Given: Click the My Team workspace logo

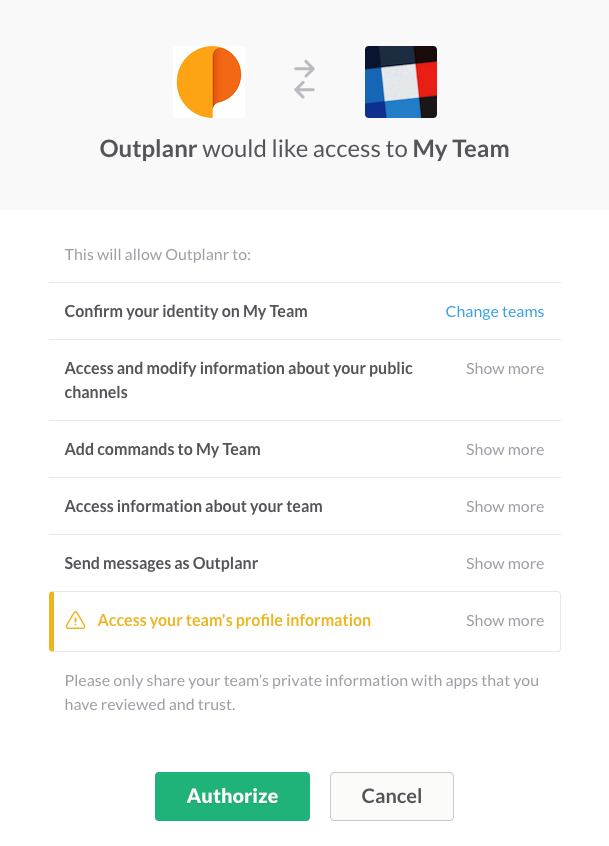Looking at the screenshot, I should (401, 82).
